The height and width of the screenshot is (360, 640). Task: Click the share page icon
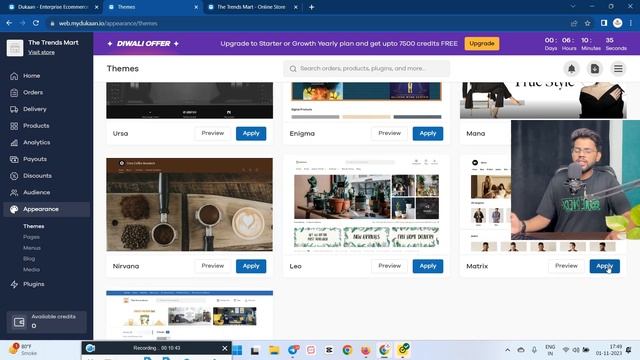(574, 24)
